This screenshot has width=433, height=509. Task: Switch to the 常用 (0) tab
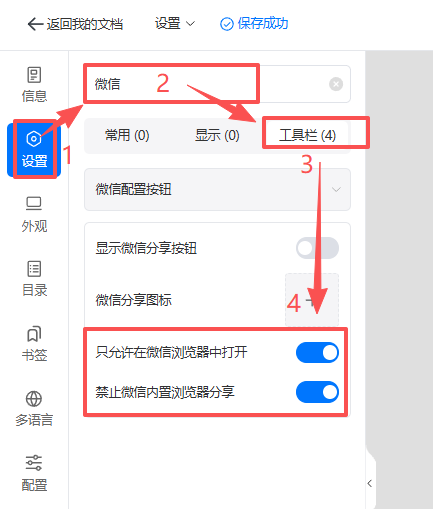(127, 135)
